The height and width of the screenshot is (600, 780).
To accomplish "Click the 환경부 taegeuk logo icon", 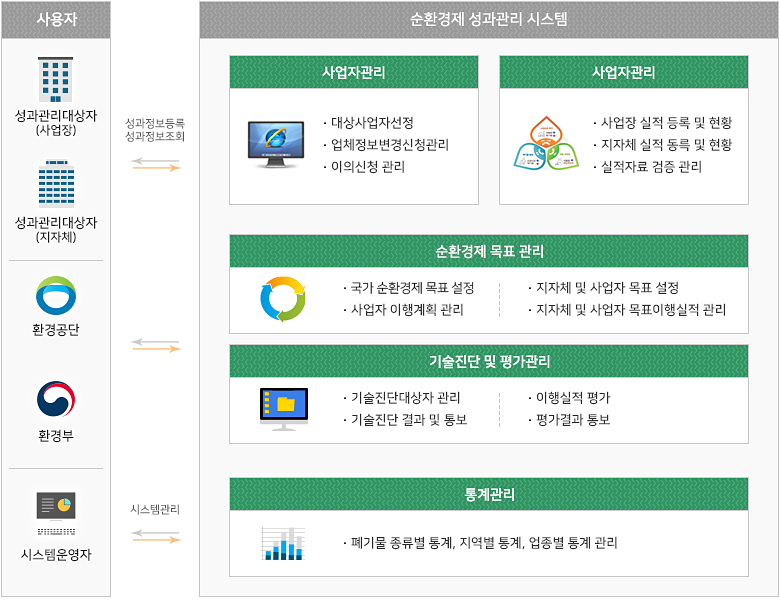I will tap(56, 399).
